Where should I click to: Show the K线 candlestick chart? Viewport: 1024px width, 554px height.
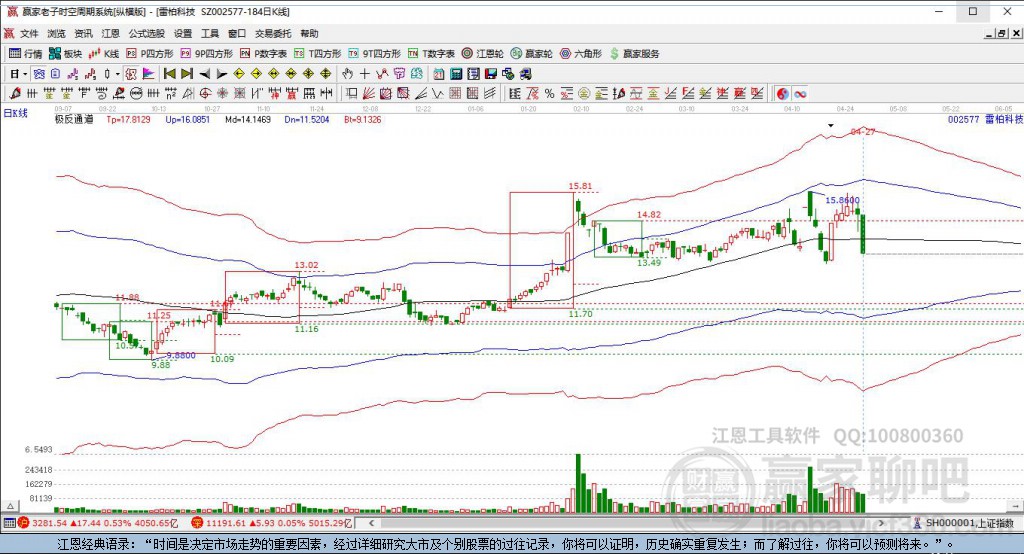click(104, 54)
